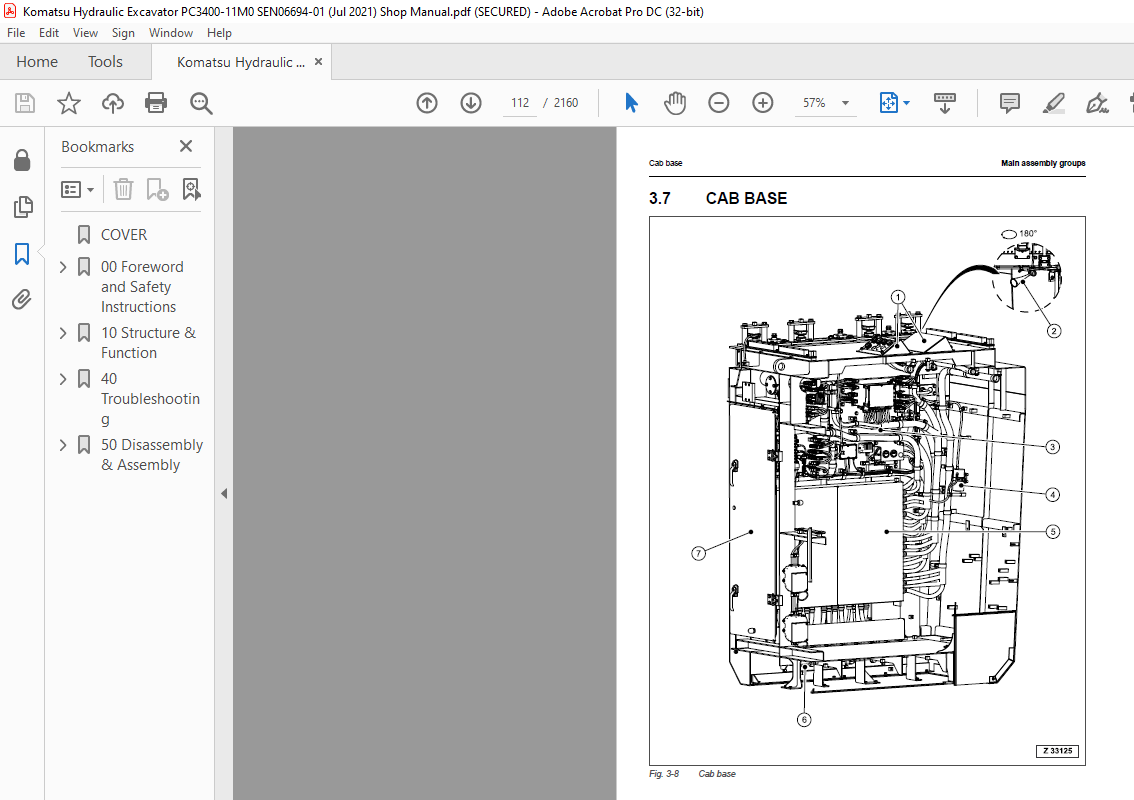Expand the 50 Disassembly & Assembly bookmark
1134x800 pixels.
(x=63, y=445)
